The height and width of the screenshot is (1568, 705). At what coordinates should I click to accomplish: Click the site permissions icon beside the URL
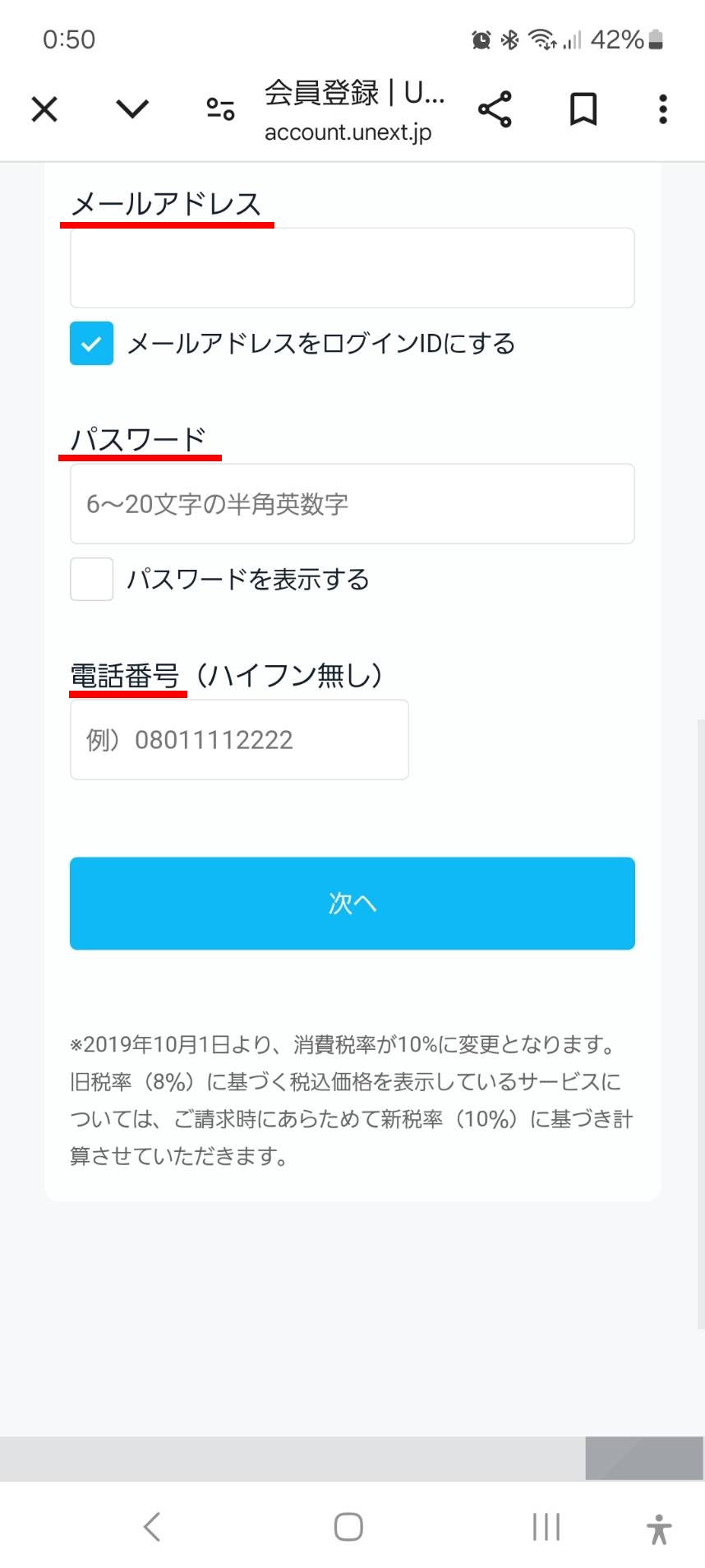click(219, 109)
